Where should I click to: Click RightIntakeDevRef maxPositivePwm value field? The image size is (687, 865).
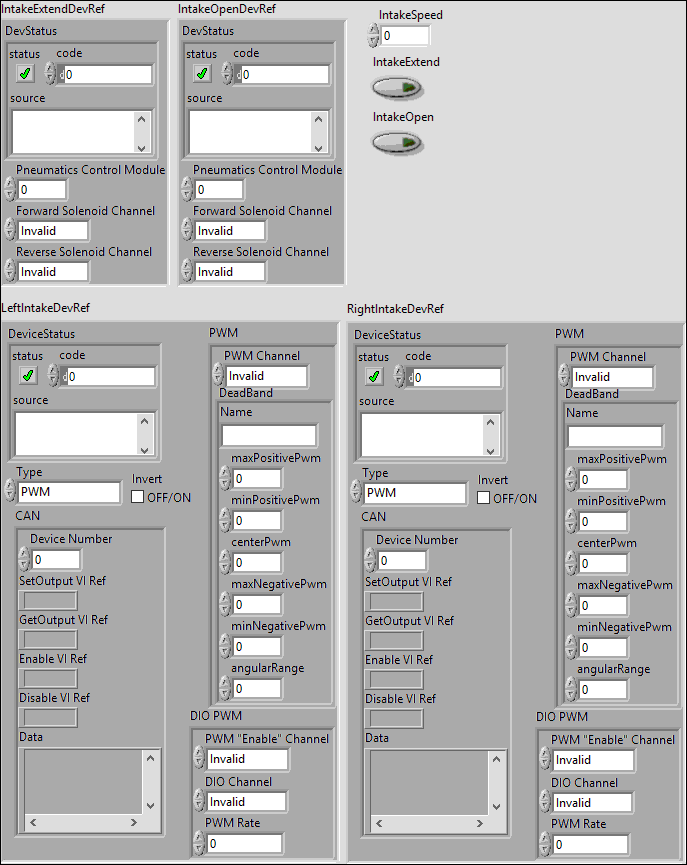pos(603,479)
